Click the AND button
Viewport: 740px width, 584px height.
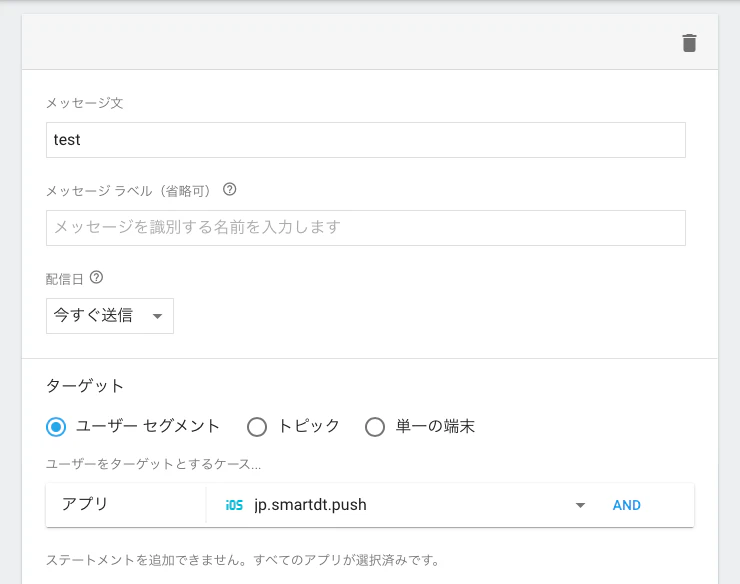coord(626,505)
